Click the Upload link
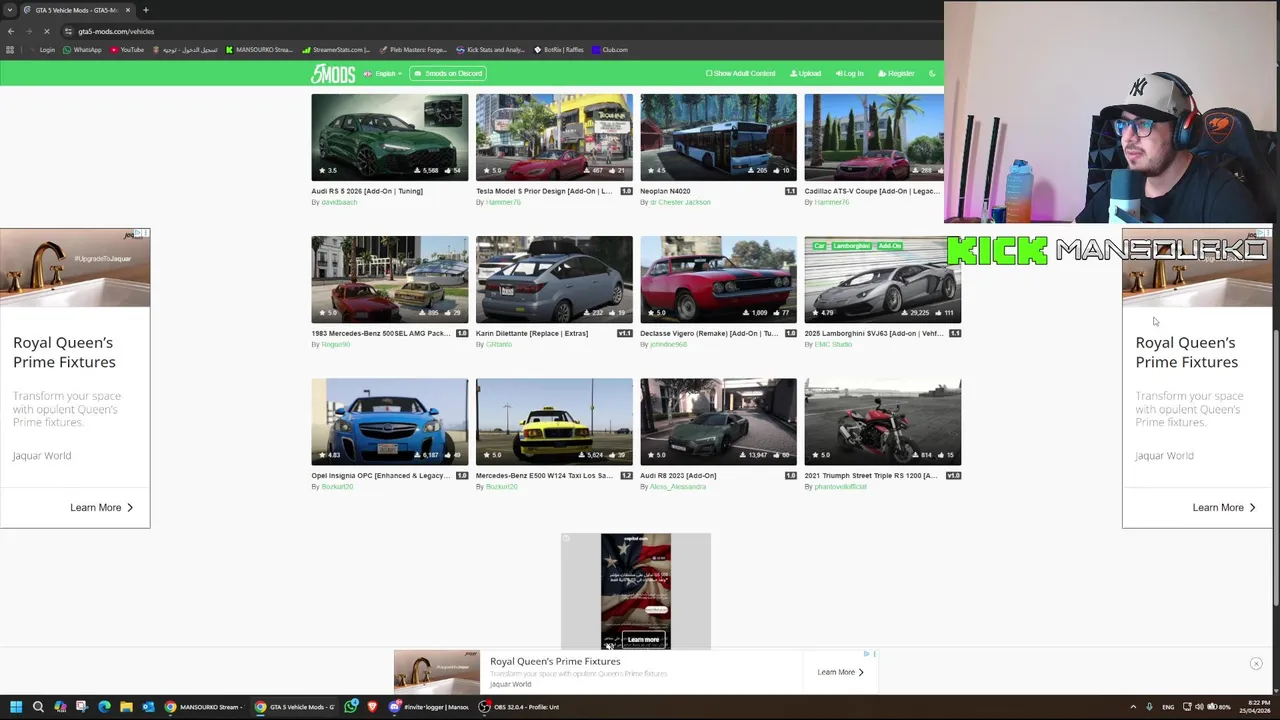The width and height of the screenshot is (1280, 720). 805,73
